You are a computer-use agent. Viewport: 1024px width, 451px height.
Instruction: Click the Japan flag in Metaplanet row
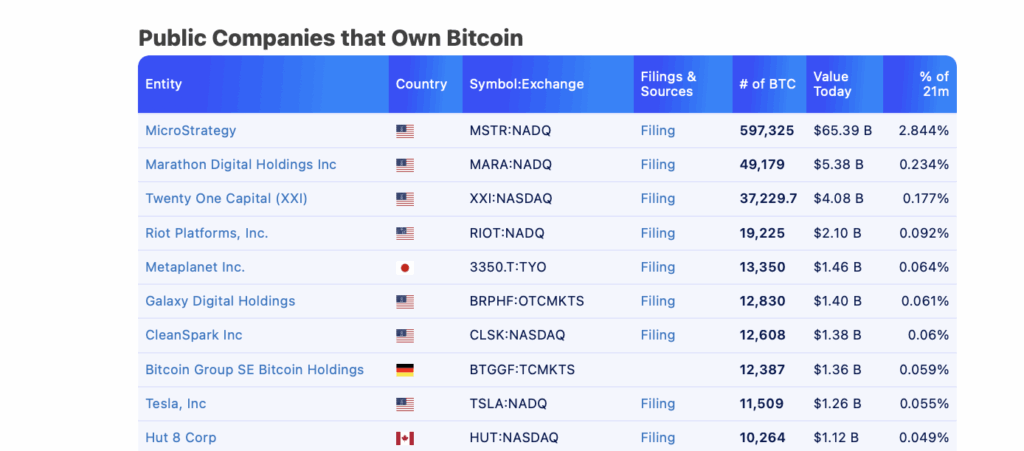click(405, 268)
